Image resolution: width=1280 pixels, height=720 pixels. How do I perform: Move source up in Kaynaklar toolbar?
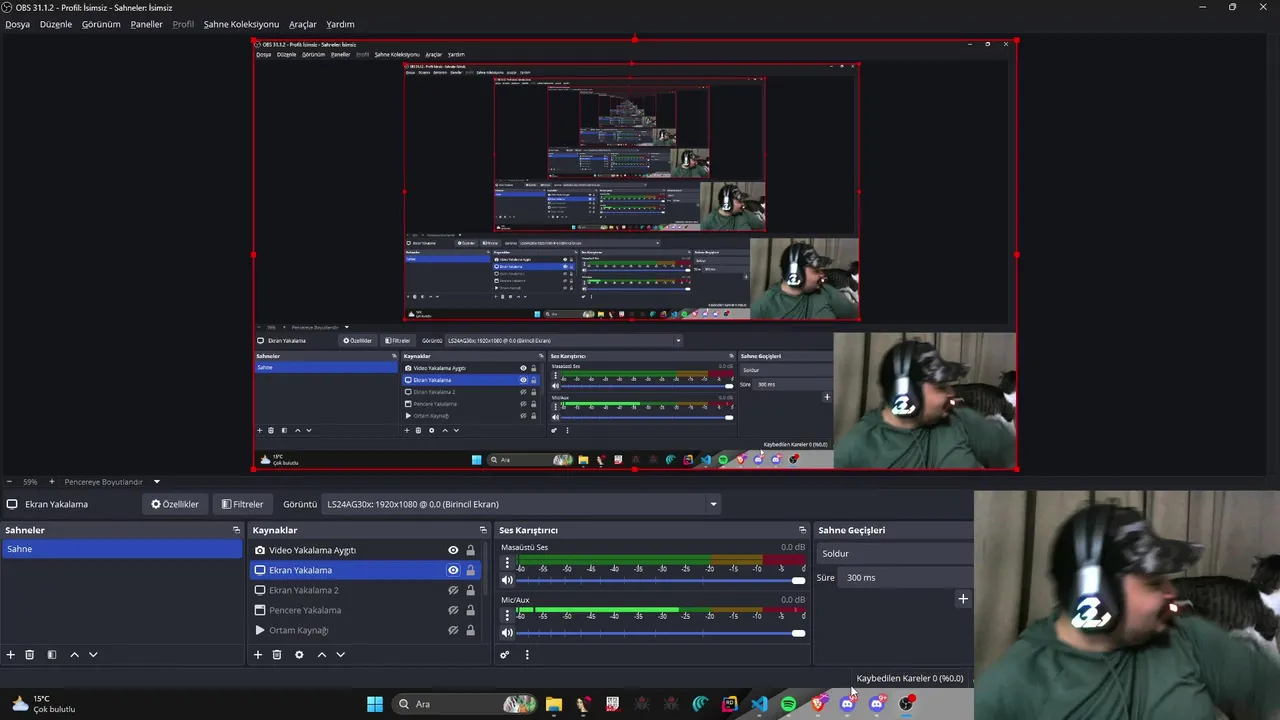tap(321, 655)
